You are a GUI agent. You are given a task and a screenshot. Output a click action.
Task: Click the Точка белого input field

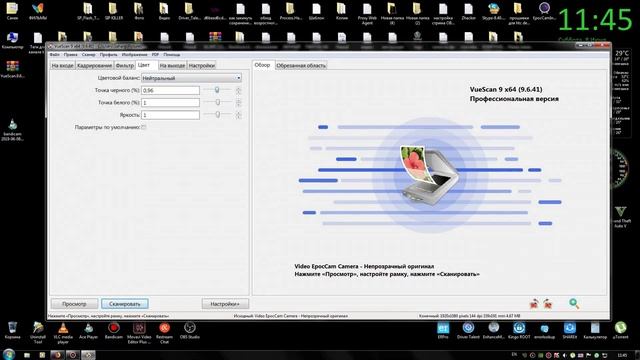(x=171, y=102)
